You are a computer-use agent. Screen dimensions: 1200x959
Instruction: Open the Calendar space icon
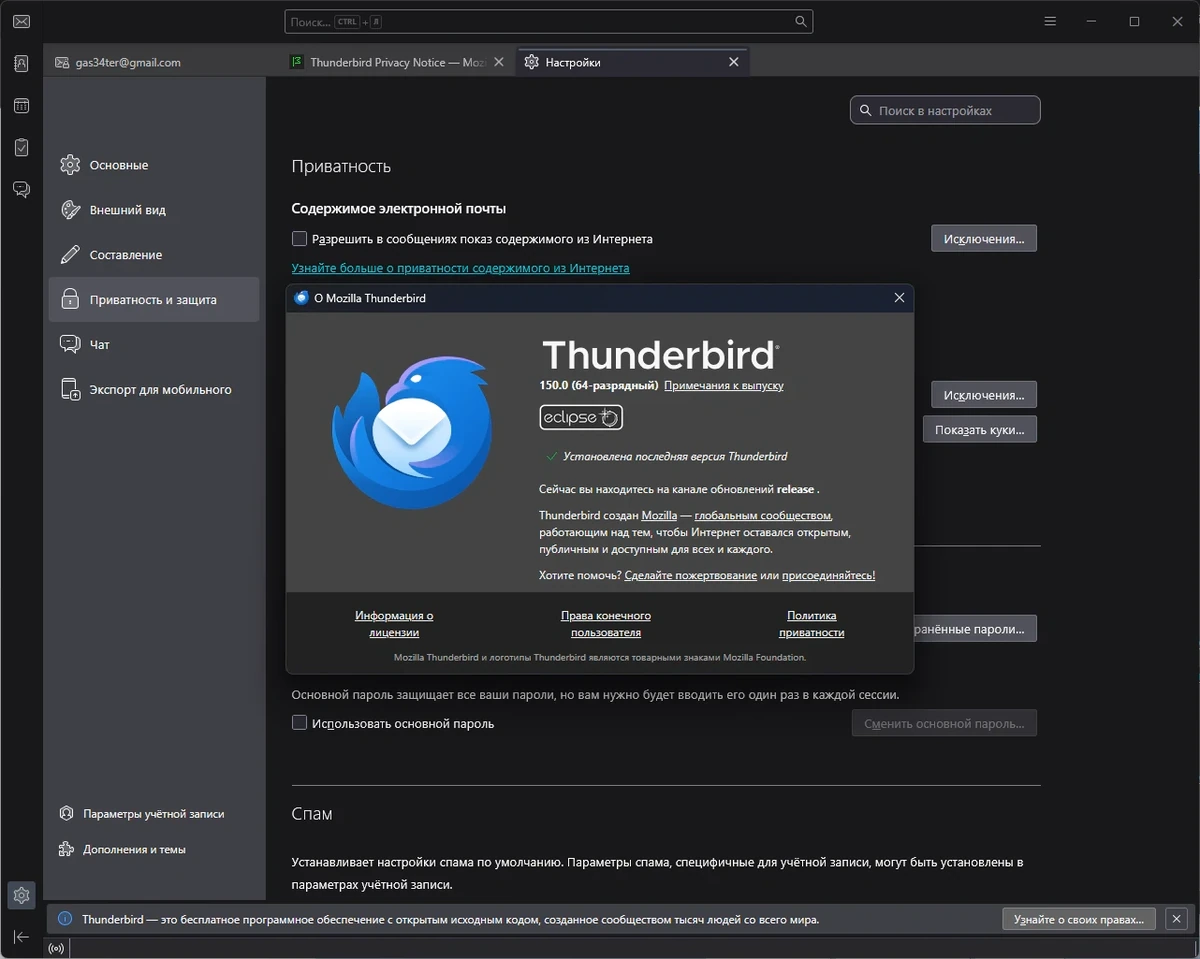[21, 105]
